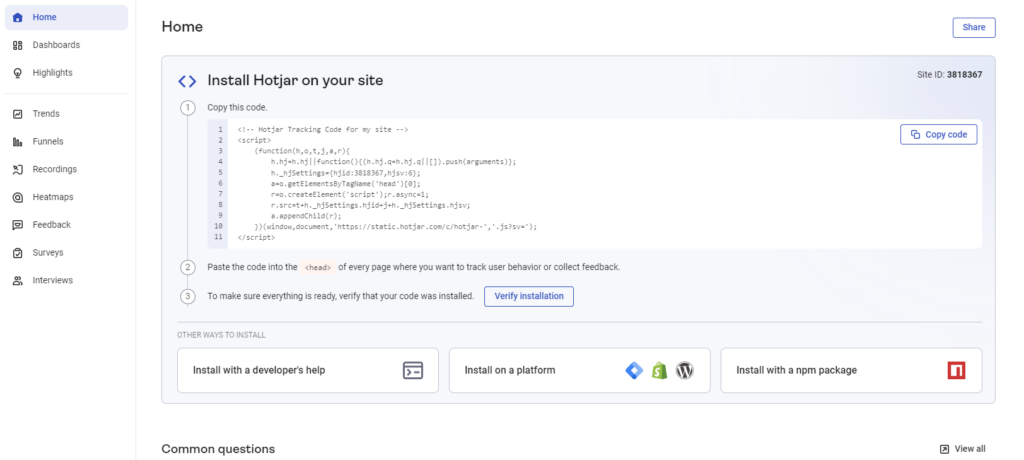Choose Install with a npm package
The width and height of the screenshot is (1024, 460).
pos(851,370)
